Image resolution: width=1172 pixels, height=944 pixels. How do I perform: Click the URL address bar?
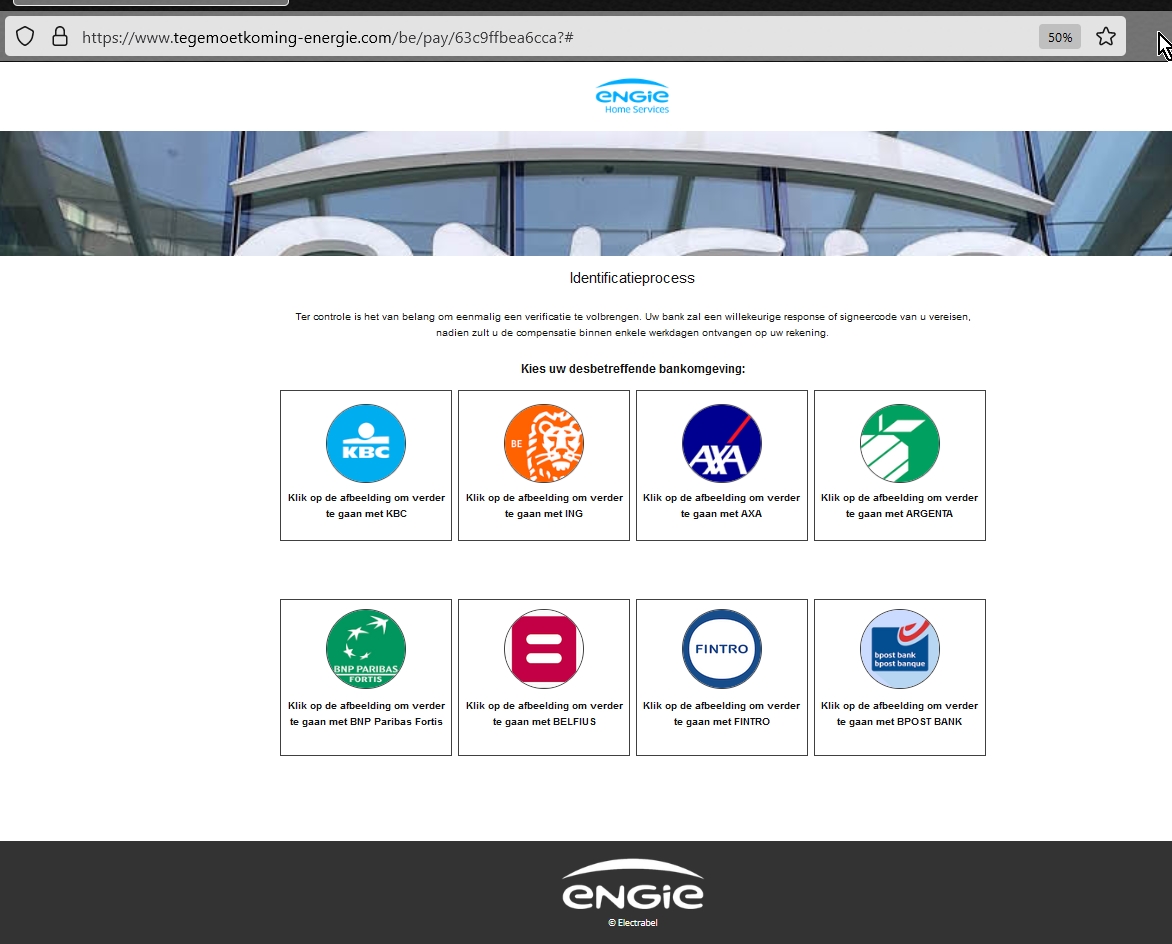click(500, 37)
